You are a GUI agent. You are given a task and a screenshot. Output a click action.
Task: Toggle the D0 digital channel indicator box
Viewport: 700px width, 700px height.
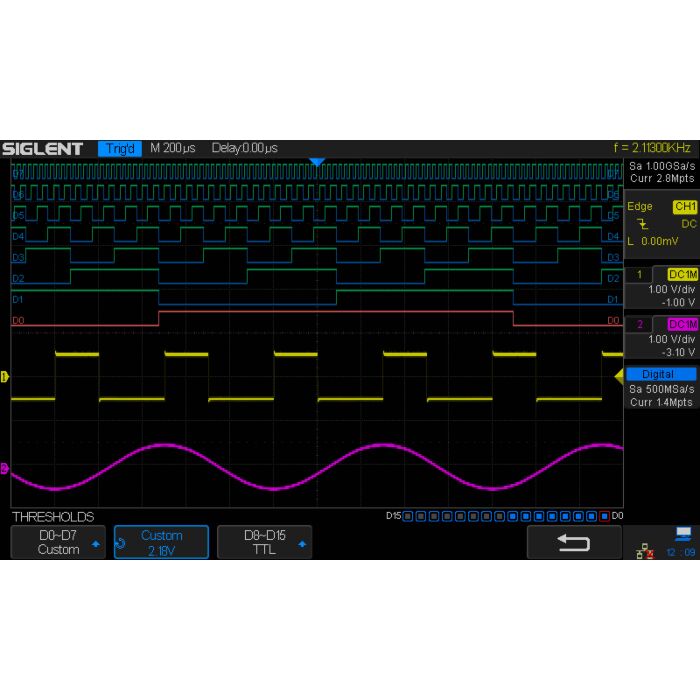(x=604, y=516)
